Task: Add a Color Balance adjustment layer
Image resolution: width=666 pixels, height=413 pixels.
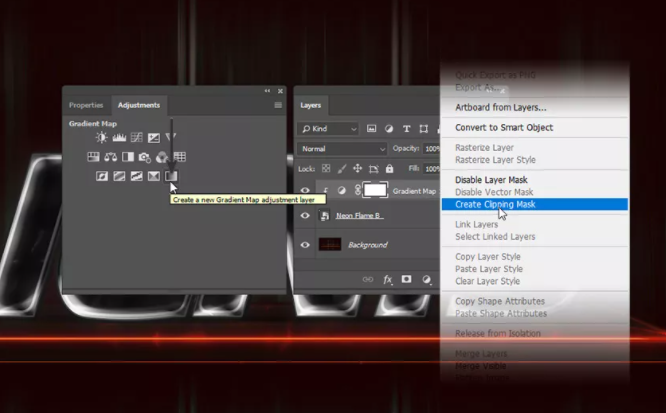Action: [110, 157]
